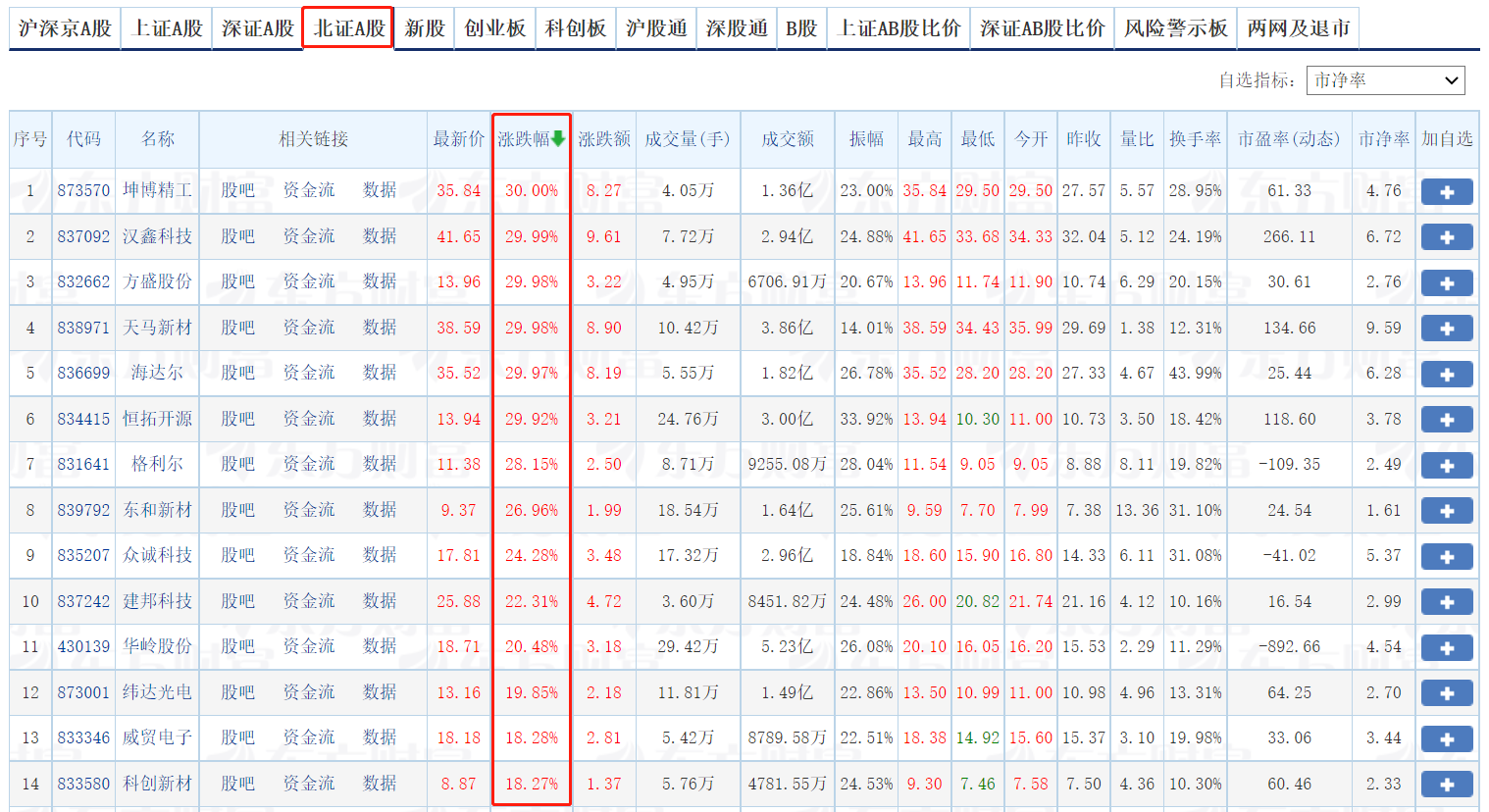Click the green sort arrow beside 涨跌幅
This screenshot has width=1489, height=812.
point(558,139)
